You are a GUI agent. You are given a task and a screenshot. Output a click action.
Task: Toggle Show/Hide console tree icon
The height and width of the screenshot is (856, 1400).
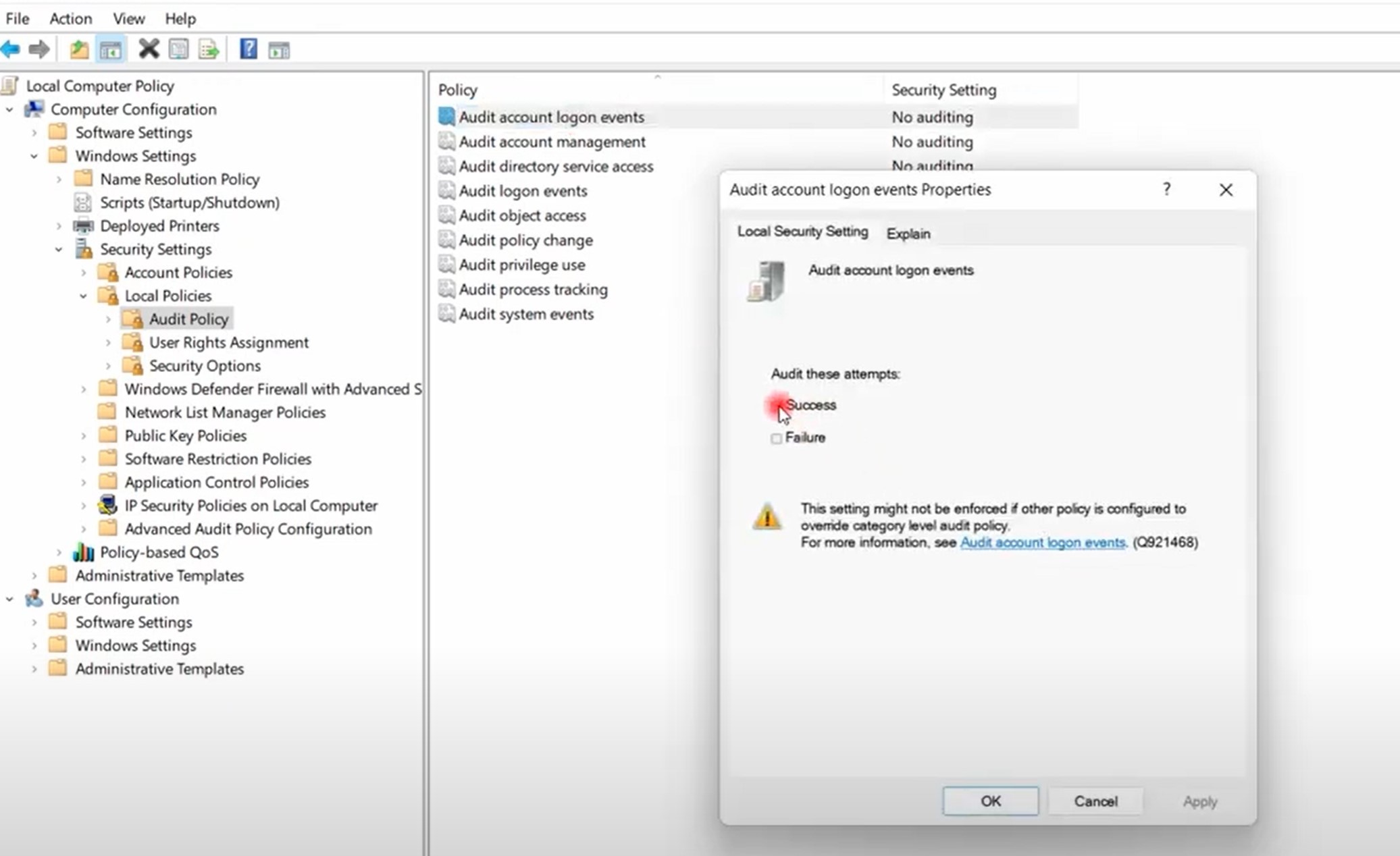click(111, 49)
